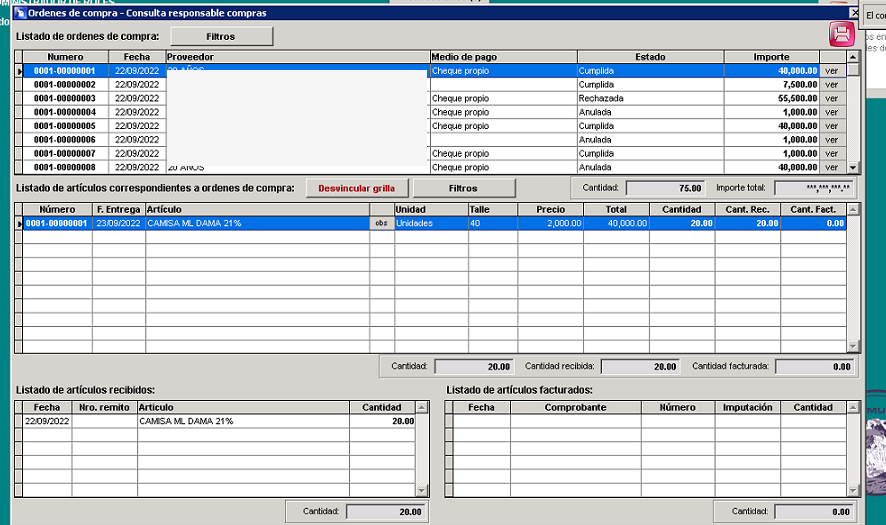
Task: Click ver for order 0001-00000007
Action: [832, 153]
